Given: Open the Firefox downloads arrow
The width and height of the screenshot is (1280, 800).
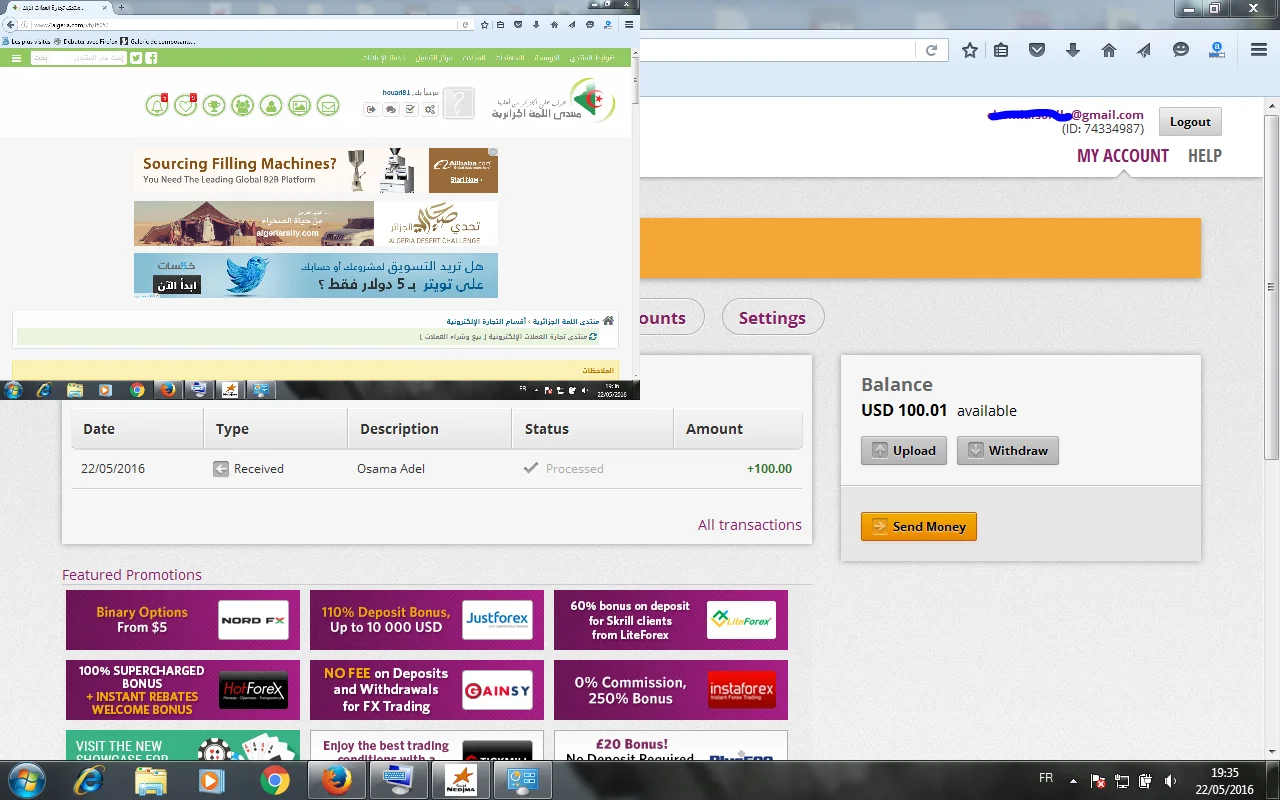Looking at the screenshot, I should tap(1073, 50).
